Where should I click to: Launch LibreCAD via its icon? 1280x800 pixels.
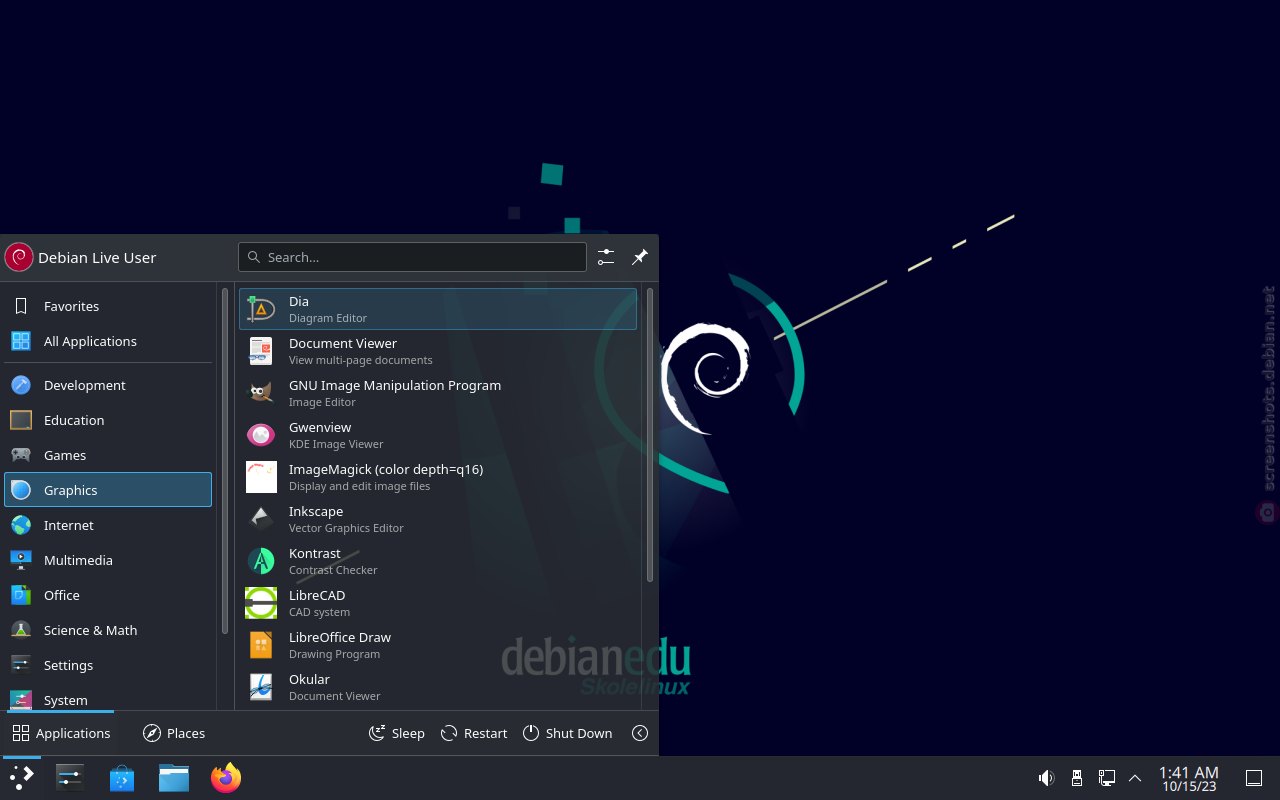(261, 603)
